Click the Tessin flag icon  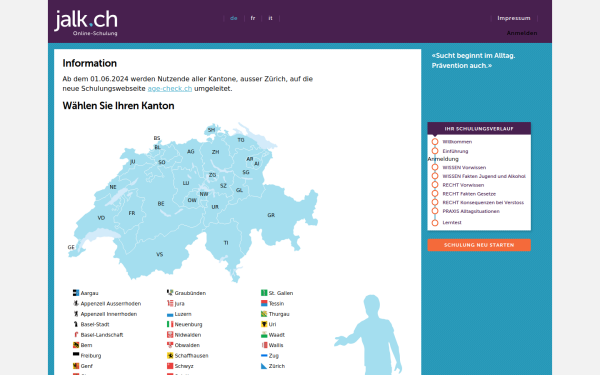pyautogui.click(x=264, y=303)
